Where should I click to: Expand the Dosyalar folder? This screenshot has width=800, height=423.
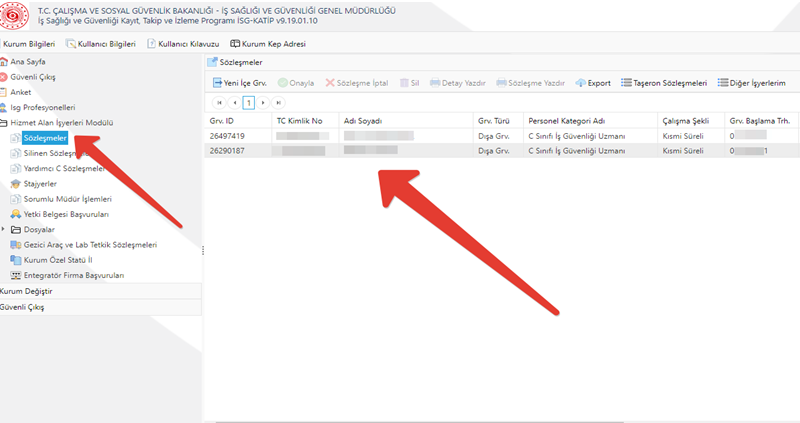coord(6,229)
